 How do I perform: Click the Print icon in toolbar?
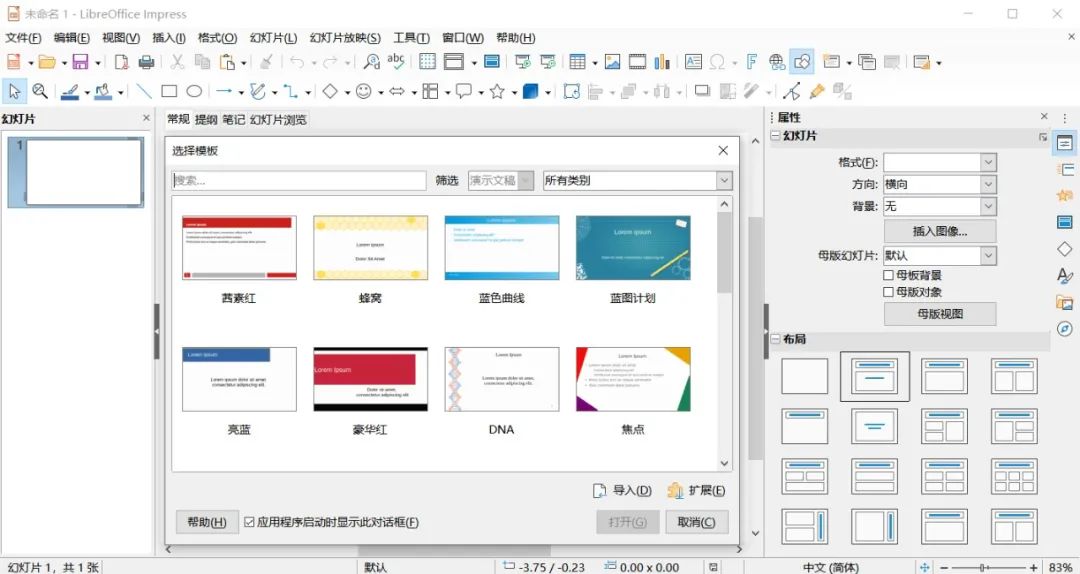pos(146,62)
